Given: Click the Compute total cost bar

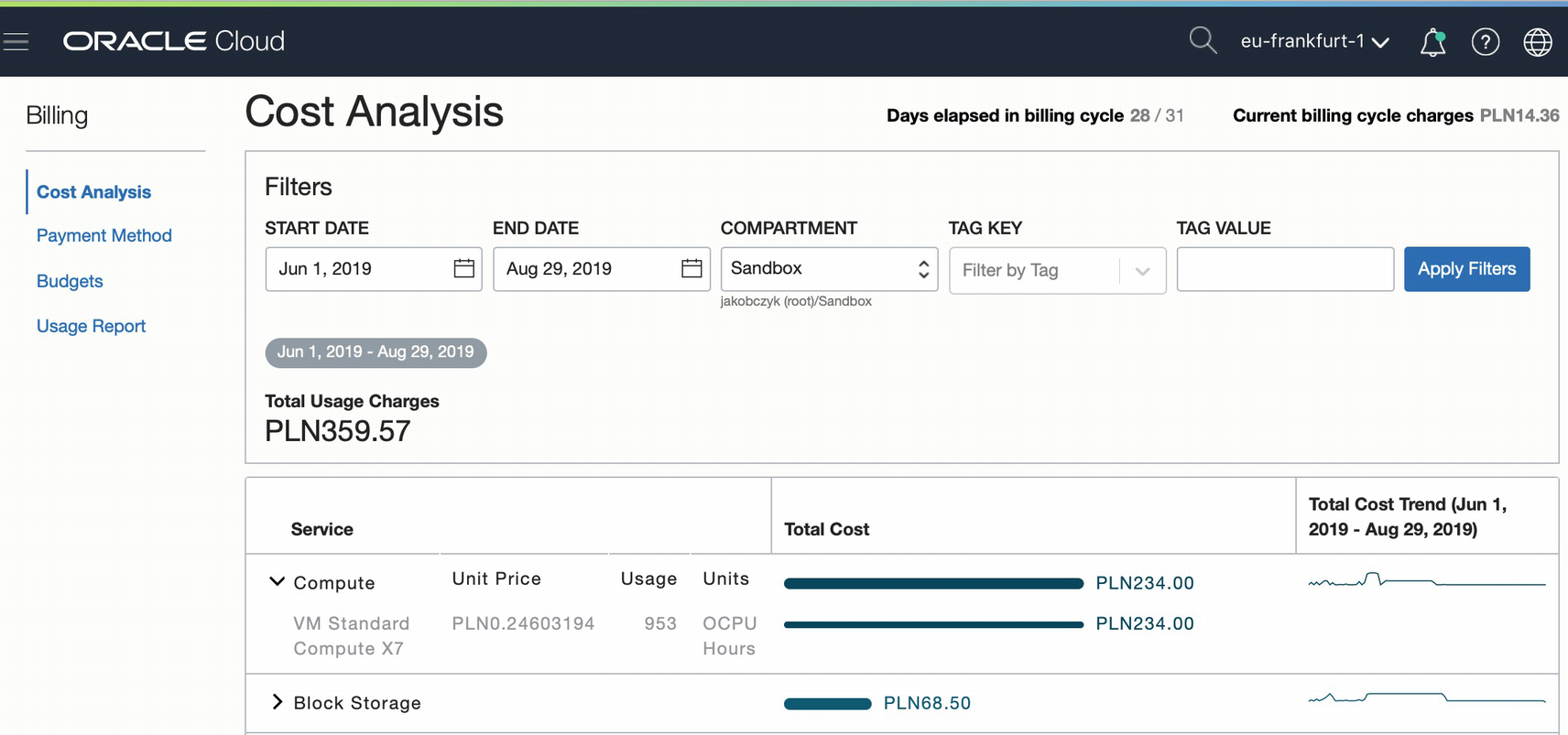Looking at the screenshot, I should 933,583.
